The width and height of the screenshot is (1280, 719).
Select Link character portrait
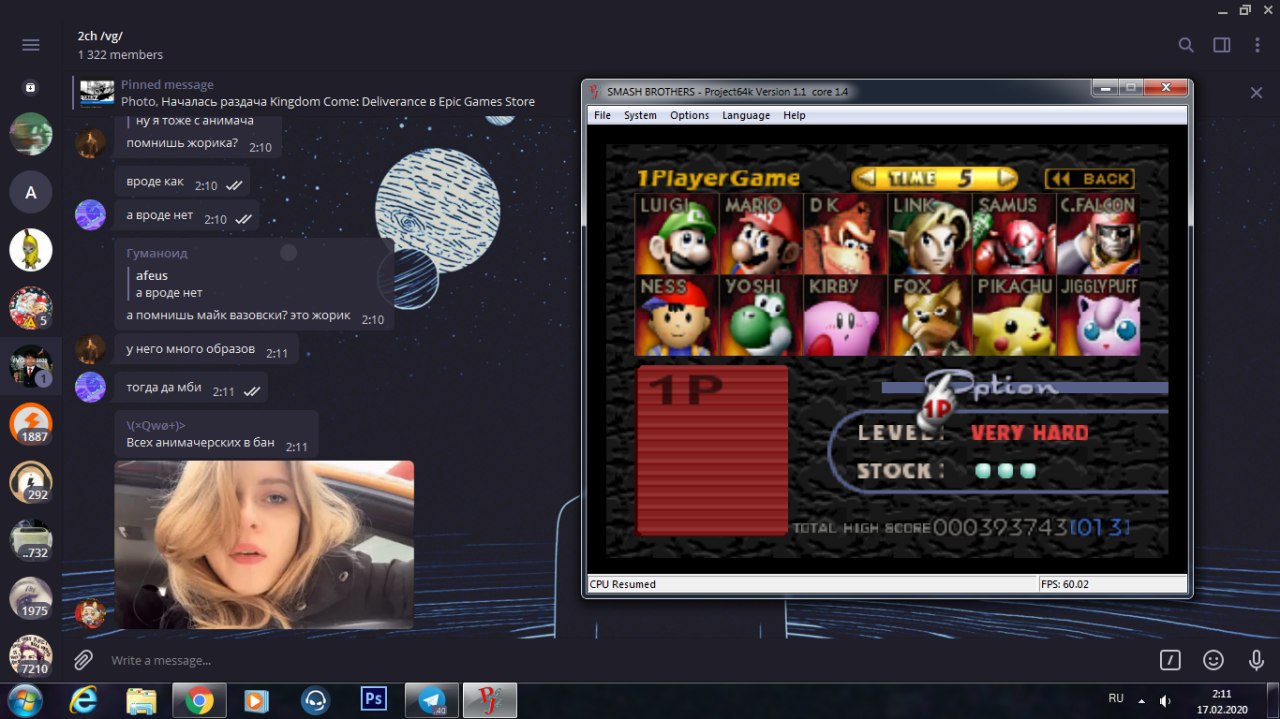pos(929,233)
